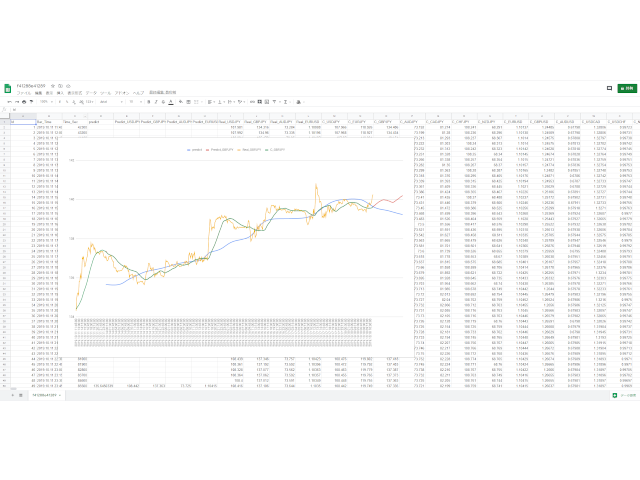The width and height of the screenshot is (640, 480).
Task: Click the borders icon in toolbar
Action: (x=189, y=102)
